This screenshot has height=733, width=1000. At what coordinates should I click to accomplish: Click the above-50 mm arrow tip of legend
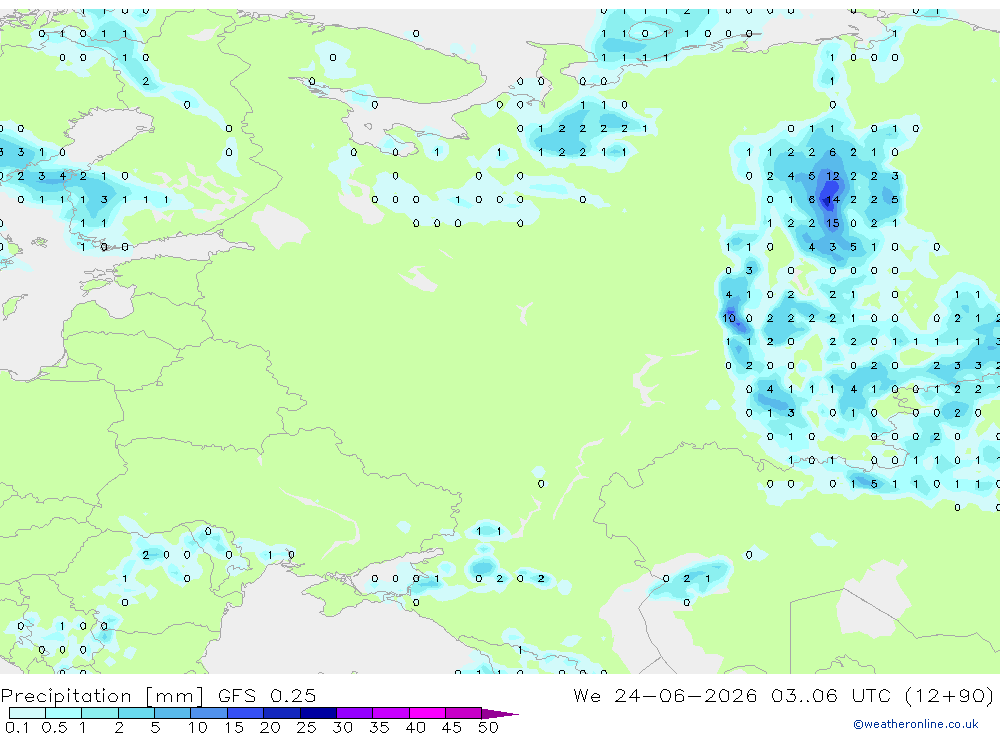500,713
